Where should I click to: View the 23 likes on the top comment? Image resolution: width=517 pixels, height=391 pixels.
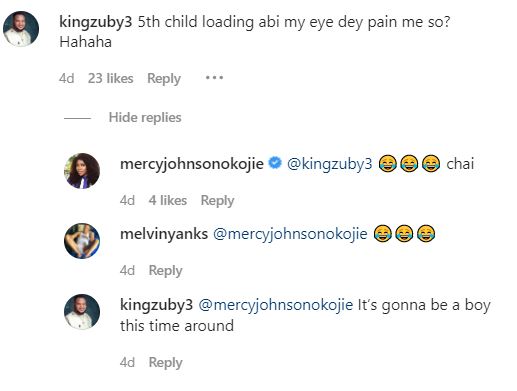click(111, 78)
